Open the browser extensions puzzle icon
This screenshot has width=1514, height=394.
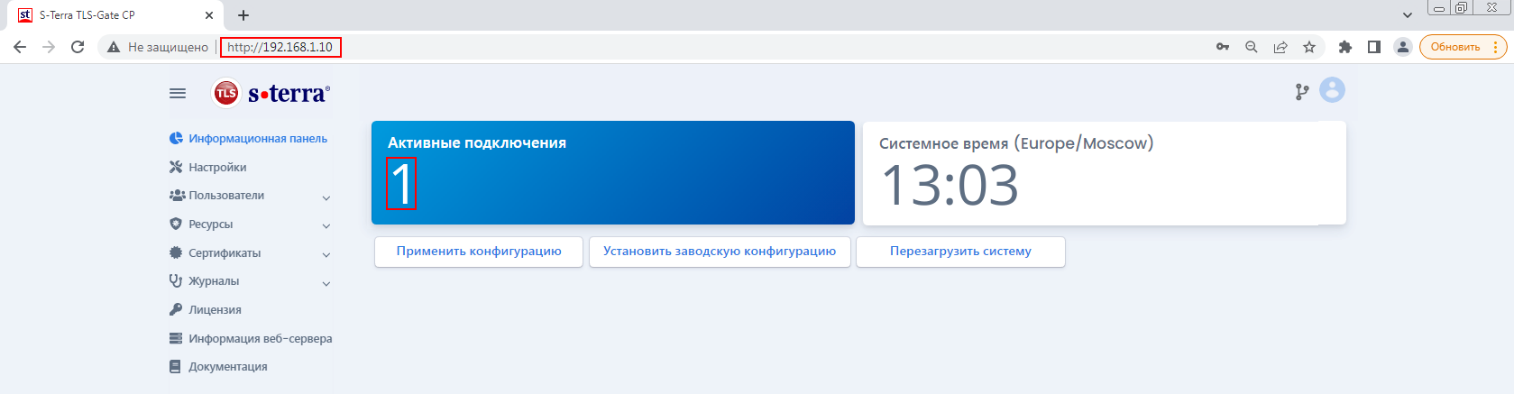pos(1345,47)
